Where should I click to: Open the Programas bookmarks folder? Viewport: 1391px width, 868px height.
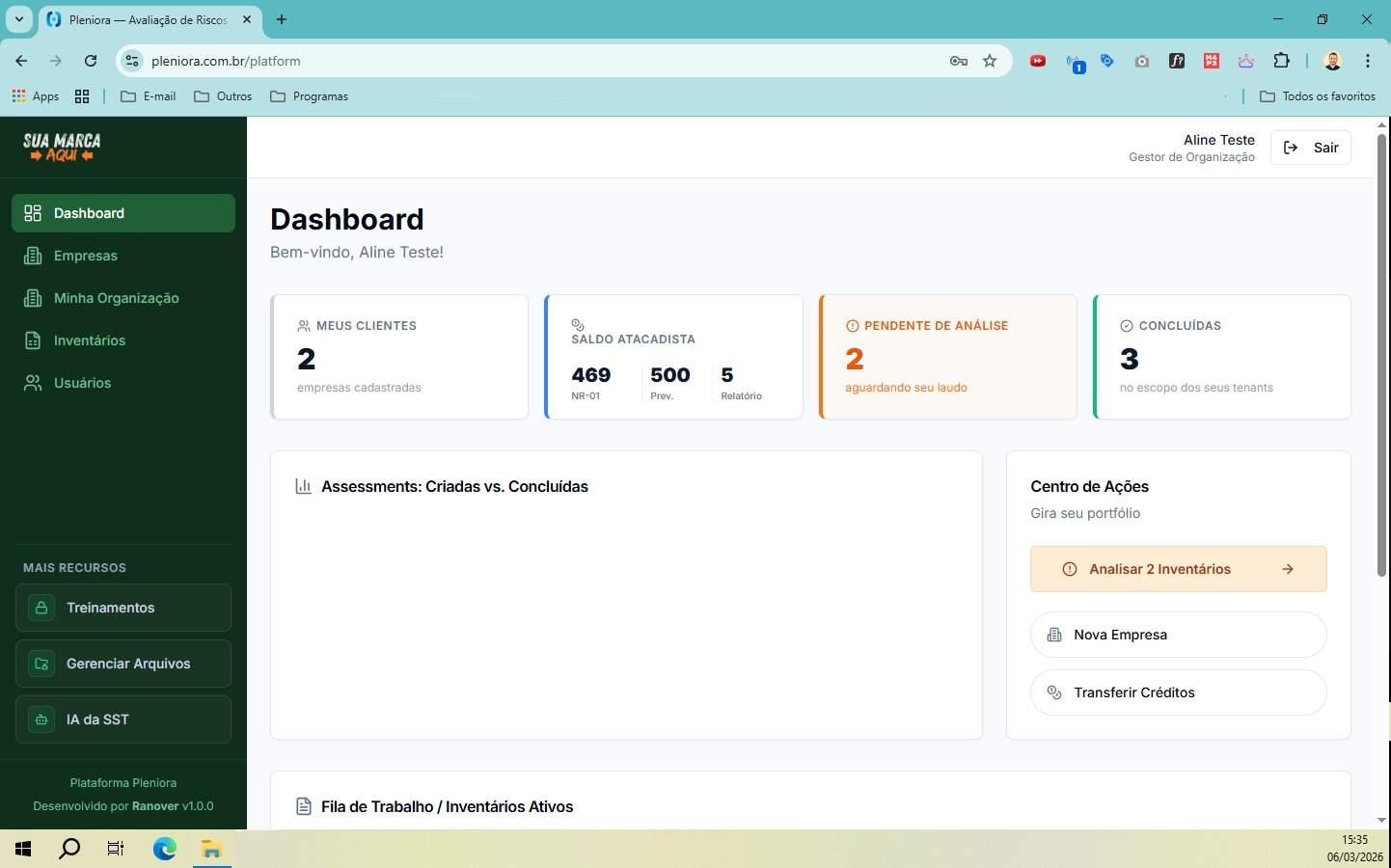pyautogui.click(x=310, y=95)
